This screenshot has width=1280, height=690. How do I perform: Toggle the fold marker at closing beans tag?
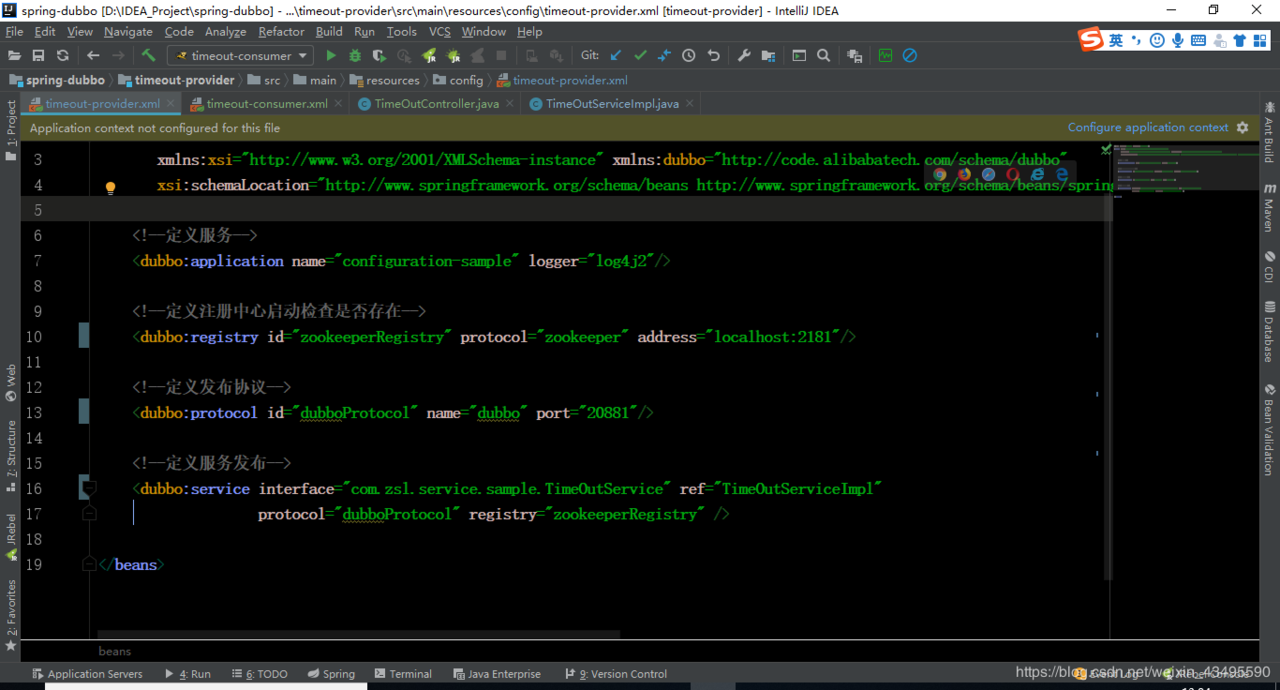89,564
